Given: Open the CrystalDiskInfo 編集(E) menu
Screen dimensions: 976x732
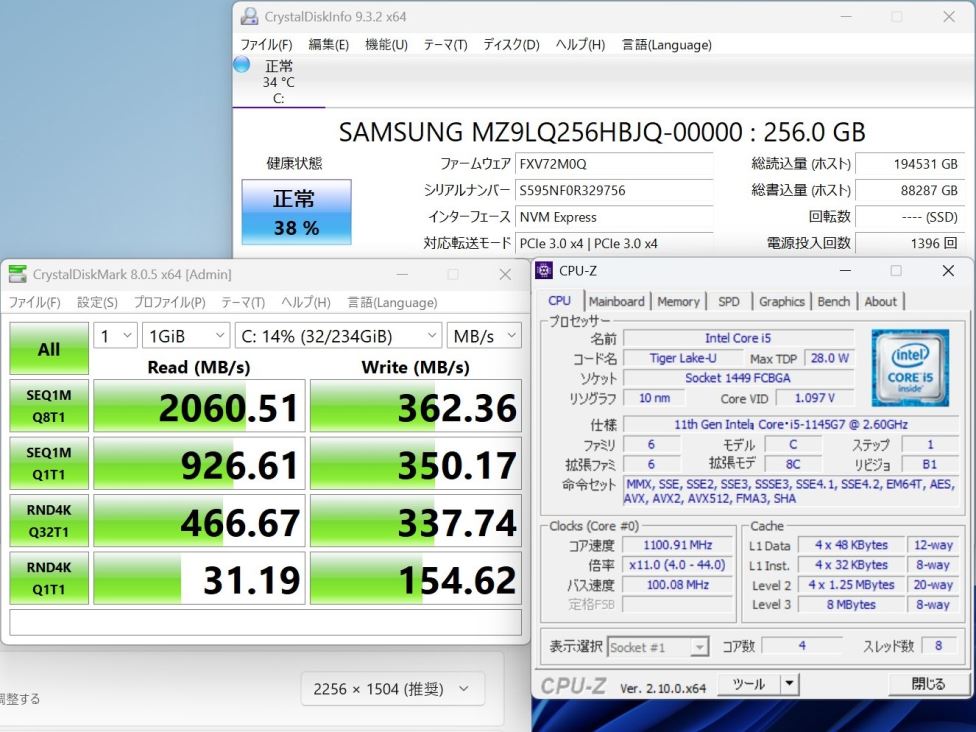Looking at the screenshot, I should [x=329, y=45].
